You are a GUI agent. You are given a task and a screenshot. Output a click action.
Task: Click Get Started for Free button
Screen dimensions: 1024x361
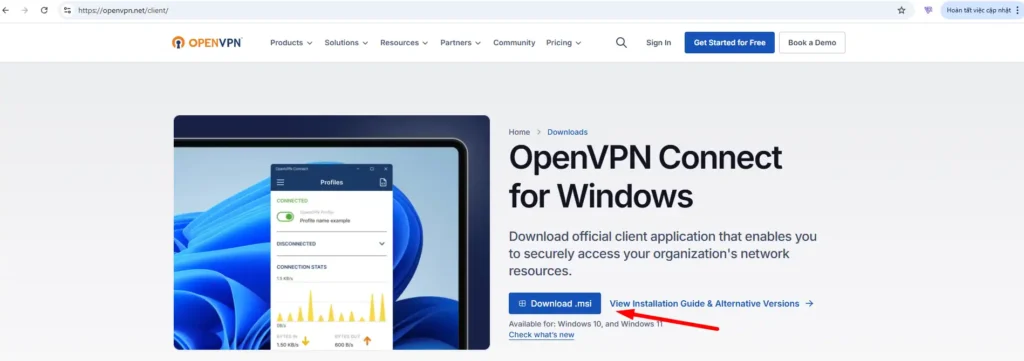click(x=729, y=42)
